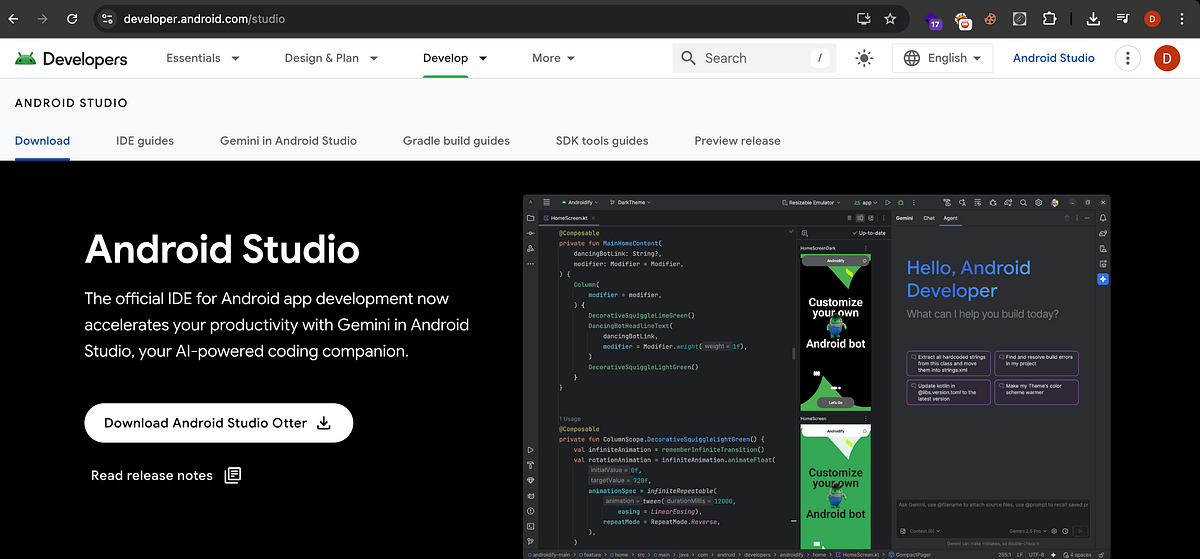Click the green Run triangle in IDE screenshot
The height and width of the screenshot is (559, 1200).
point(887,202)
